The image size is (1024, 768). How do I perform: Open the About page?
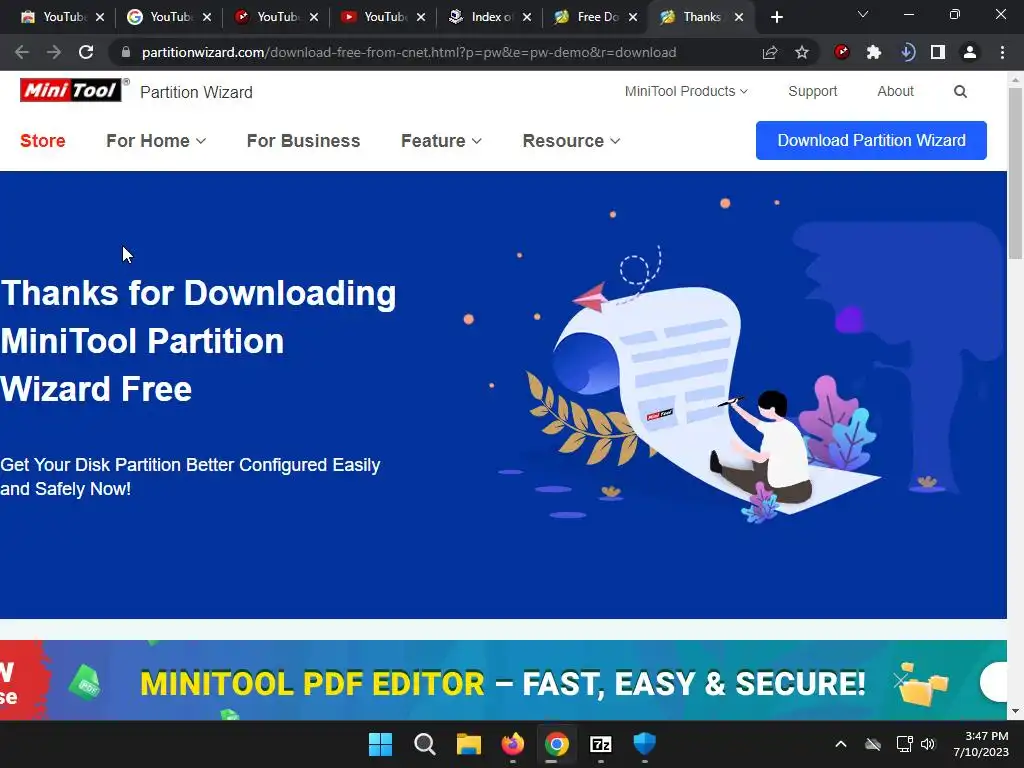(x=895, y=91)
